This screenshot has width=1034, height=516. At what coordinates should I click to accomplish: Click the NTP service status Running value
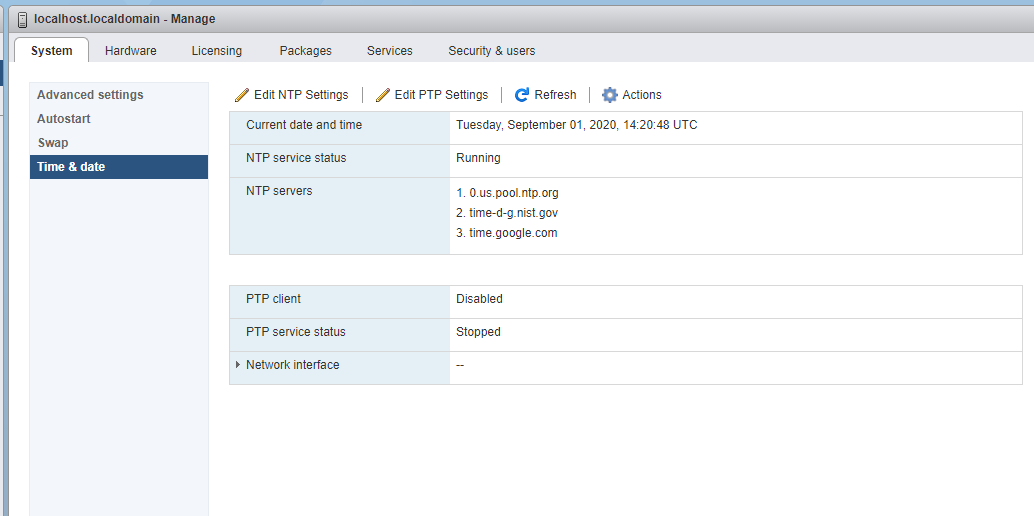tap(478, 158)
